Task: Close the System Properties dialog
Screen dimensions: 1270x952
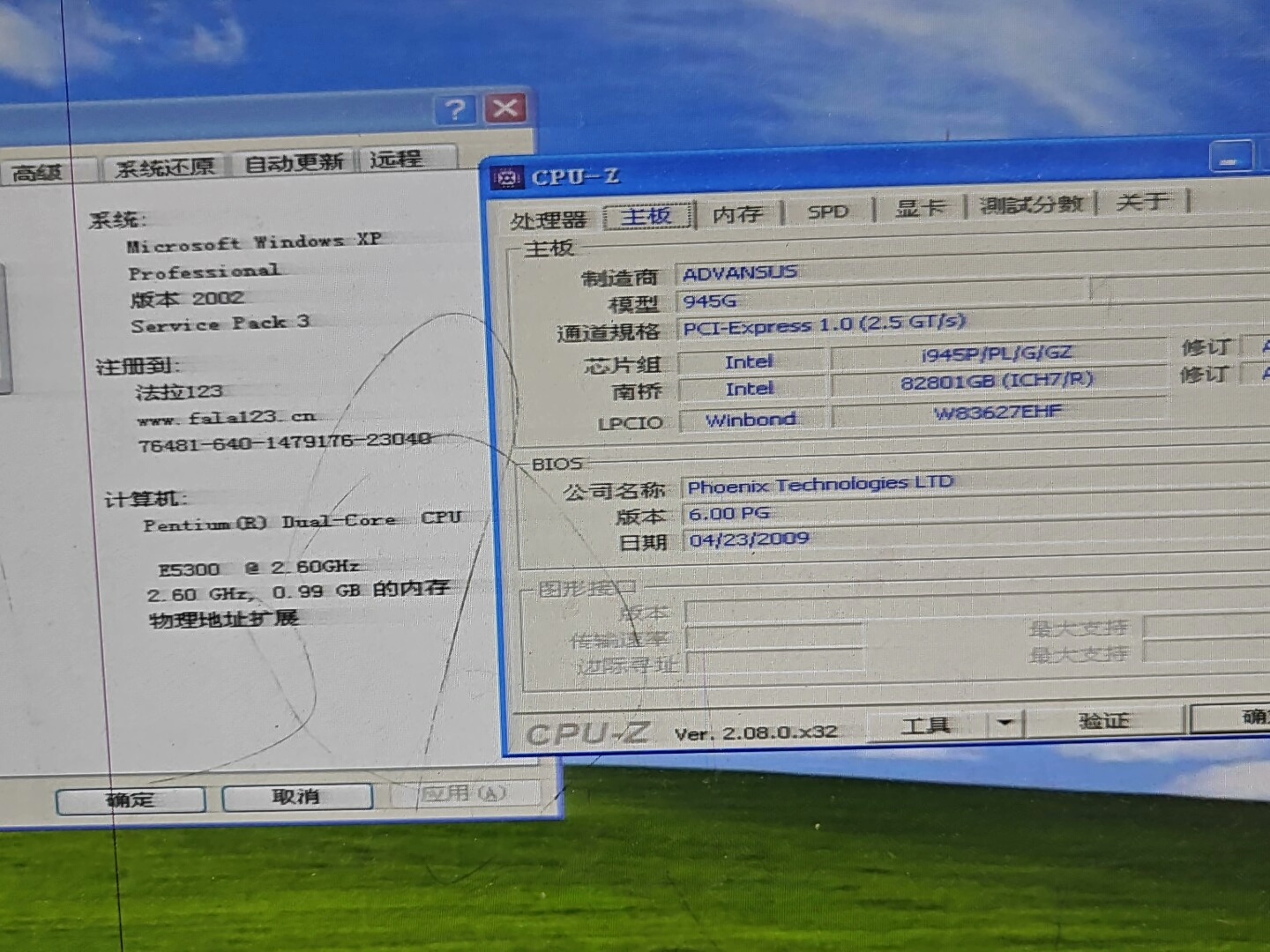Action: pos(505,108)
